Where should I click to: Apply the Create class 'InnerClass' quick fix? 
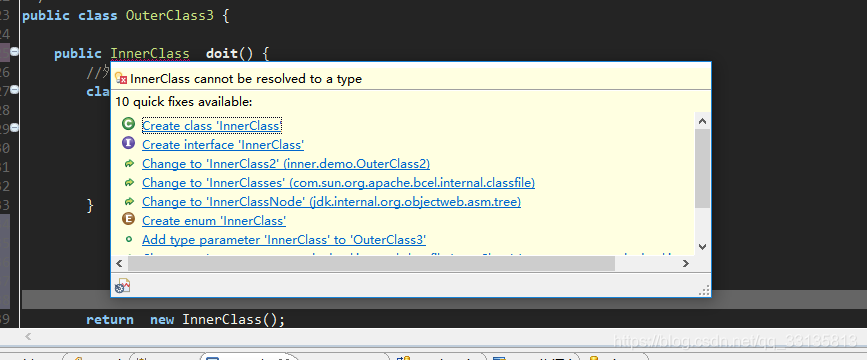(x=212, y=126)
